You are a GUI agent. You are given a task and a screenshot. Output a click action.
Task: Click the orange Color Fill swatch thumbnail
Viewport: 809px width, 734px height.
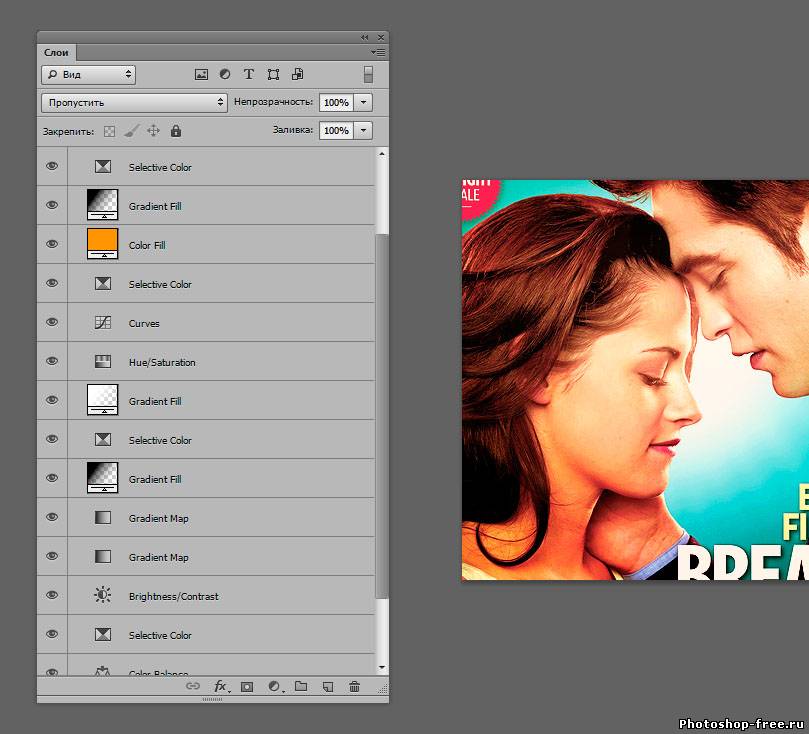pos(103,241)
